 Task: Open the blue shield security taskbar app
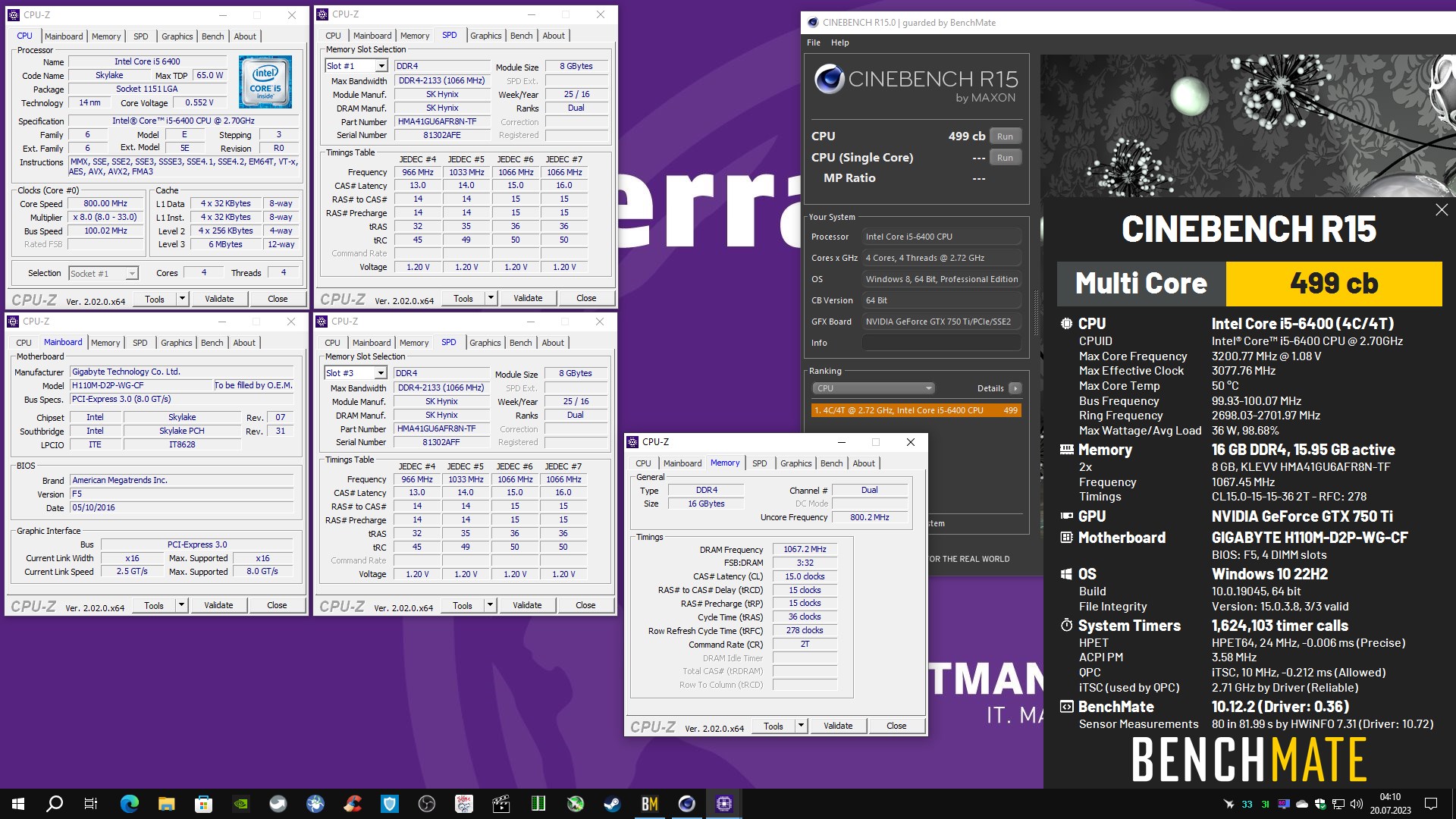389,804
